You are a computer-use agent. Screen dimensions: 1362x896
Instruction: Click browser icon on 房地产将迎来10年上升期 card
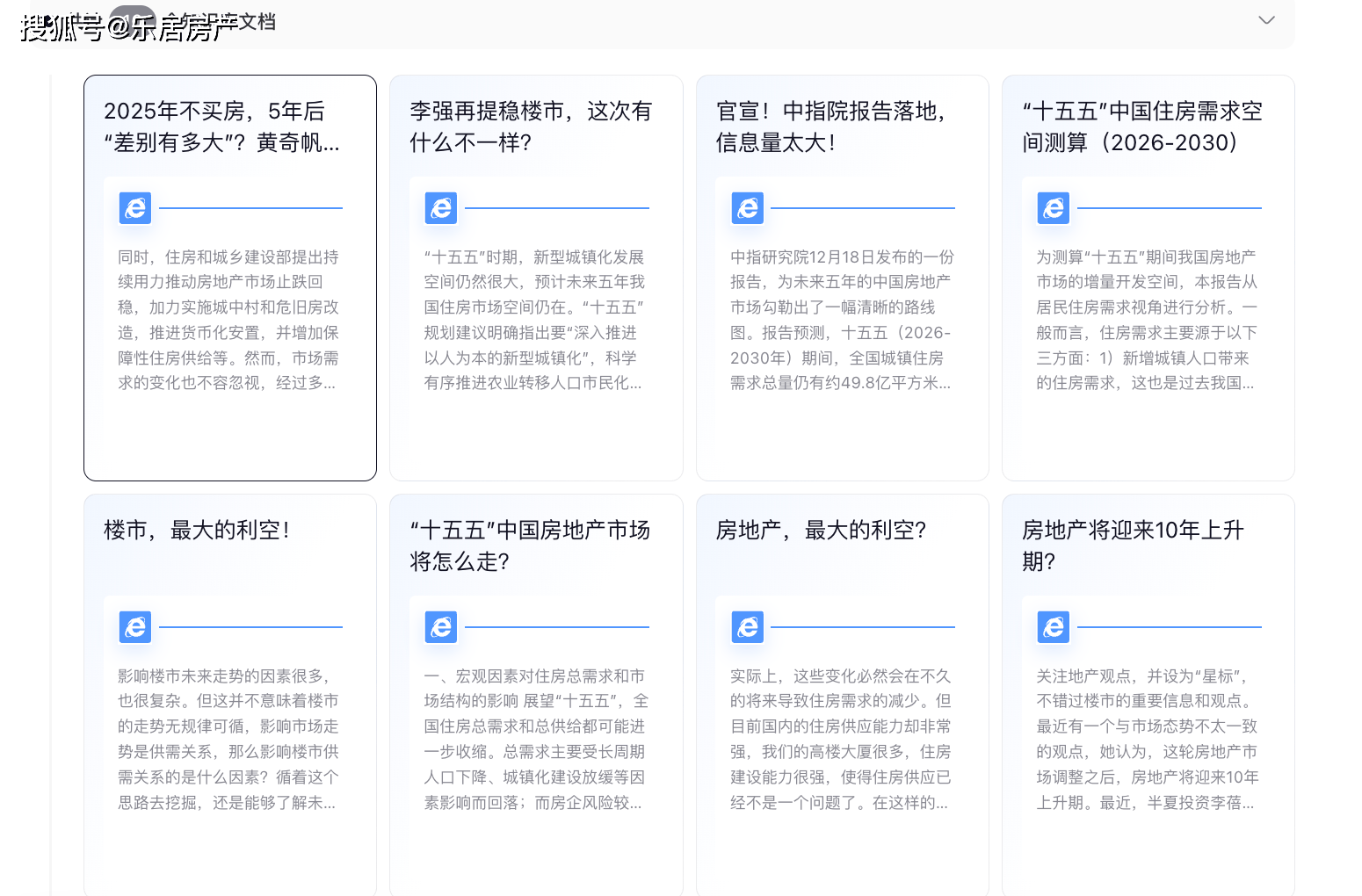click(x=1054, y=627)
